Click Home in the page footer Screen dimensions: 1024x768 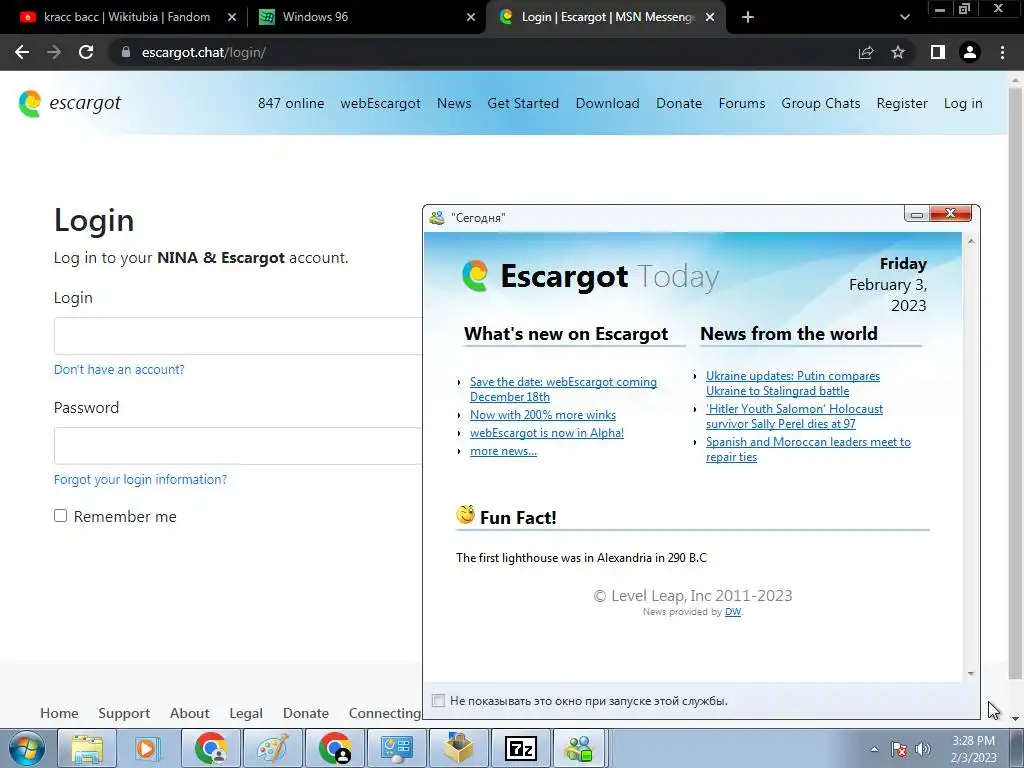pos(59,713)
